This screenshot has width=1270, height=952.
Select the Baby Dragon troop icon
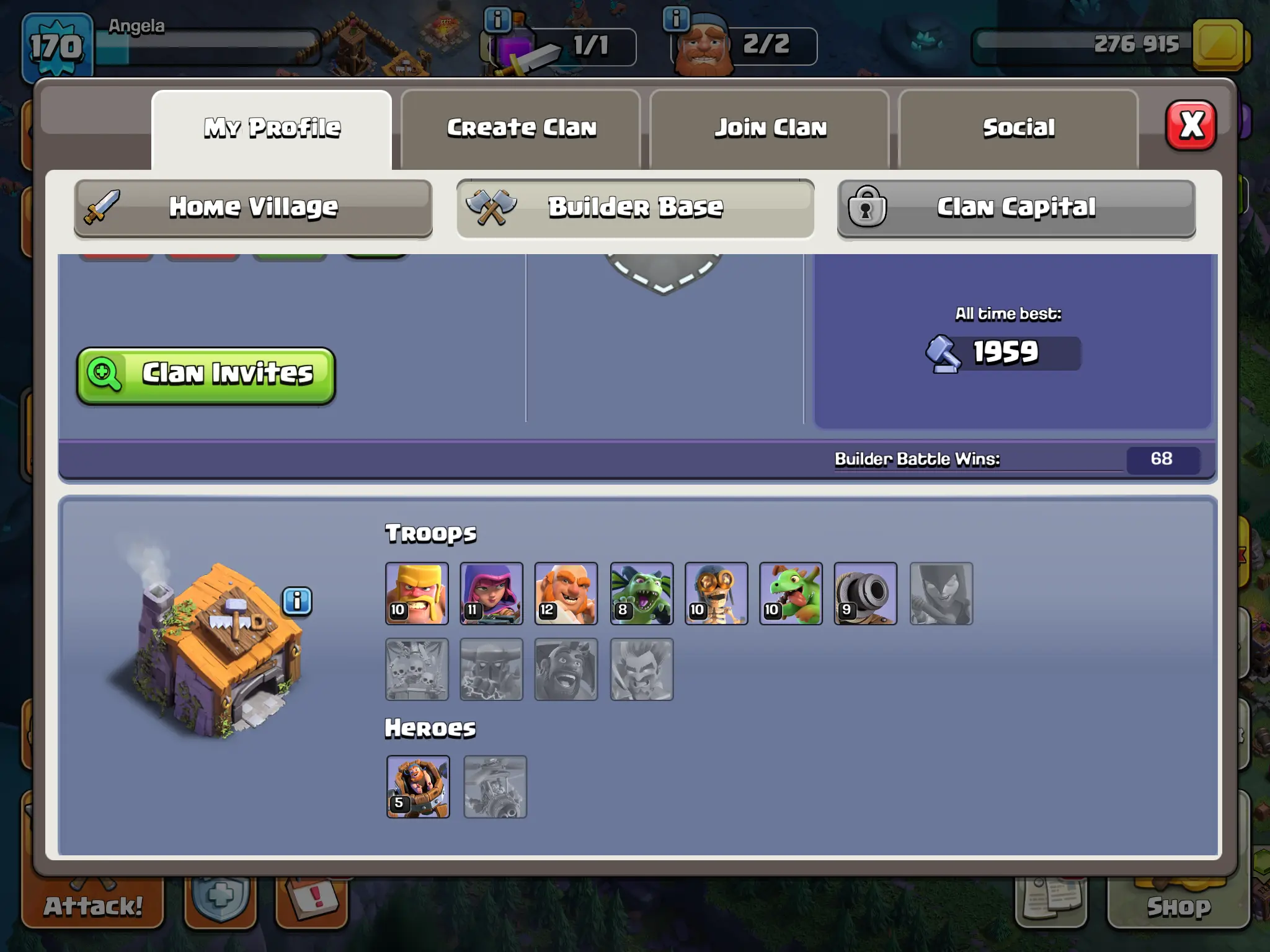click(791, 593)
